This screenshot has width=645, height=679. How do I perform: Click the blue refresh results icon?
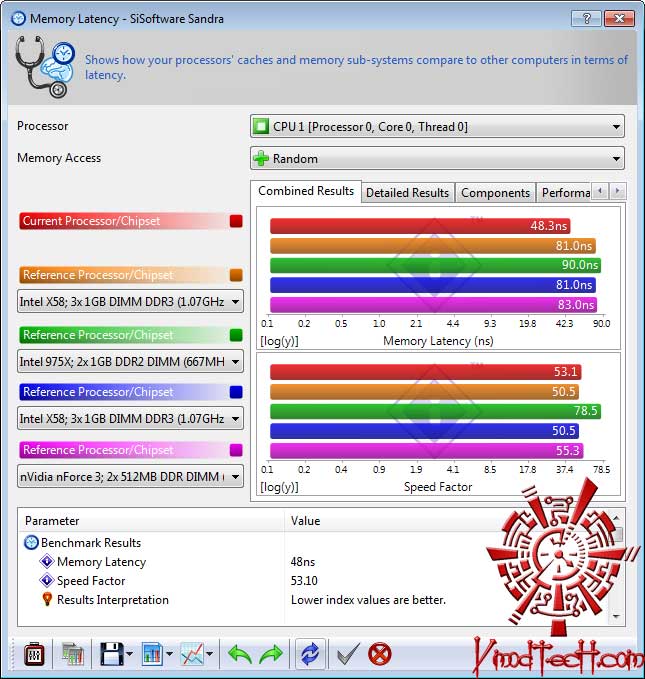coord(310,654)
